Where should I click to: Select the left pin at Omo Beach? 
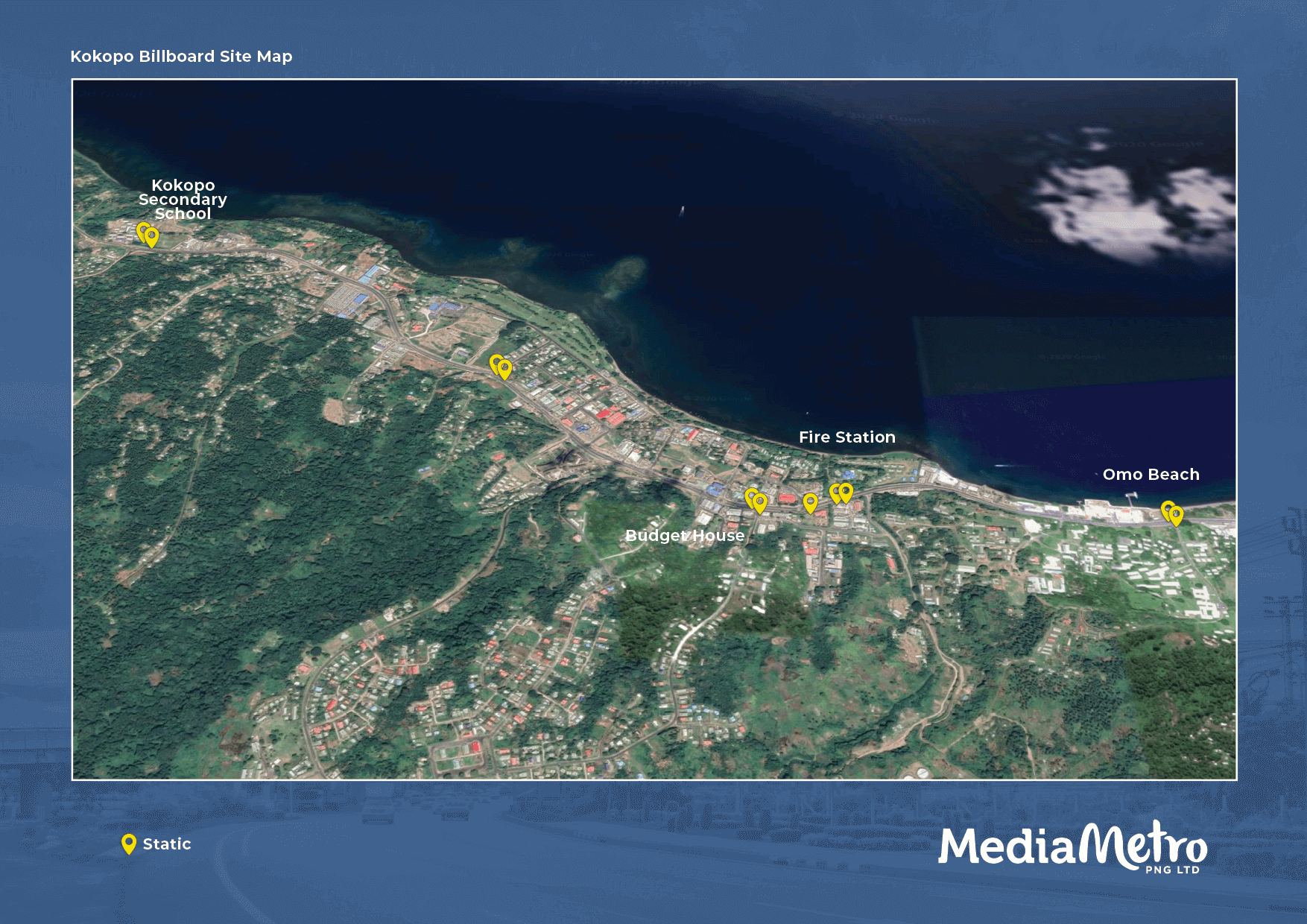[x=1167, y=509]
